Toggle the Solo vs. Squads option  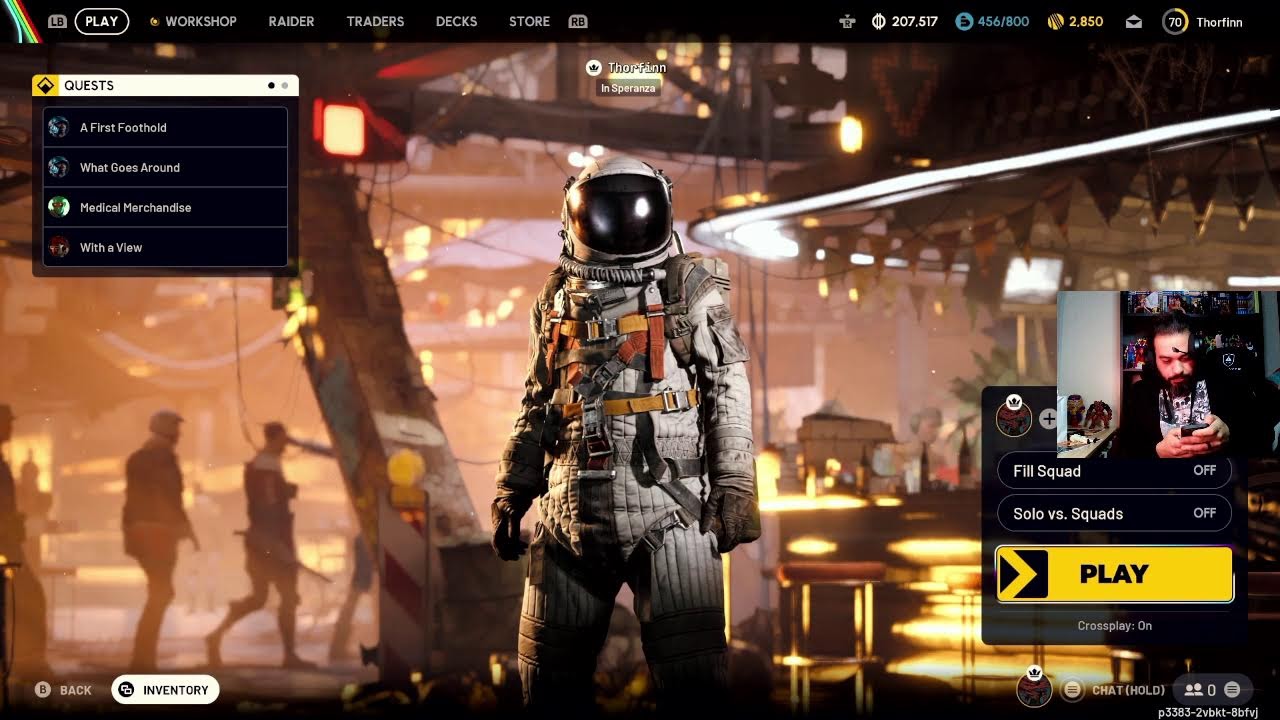1114,514
